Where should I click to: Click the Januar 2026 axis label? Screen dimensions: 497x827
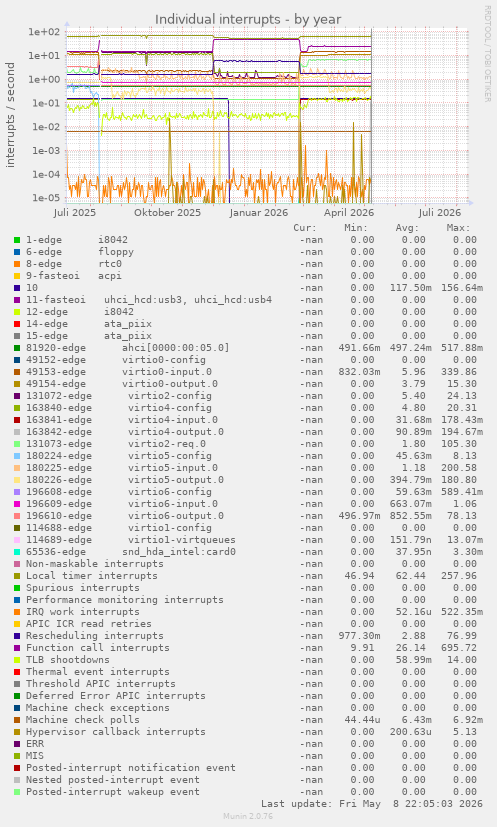(259, 213)
